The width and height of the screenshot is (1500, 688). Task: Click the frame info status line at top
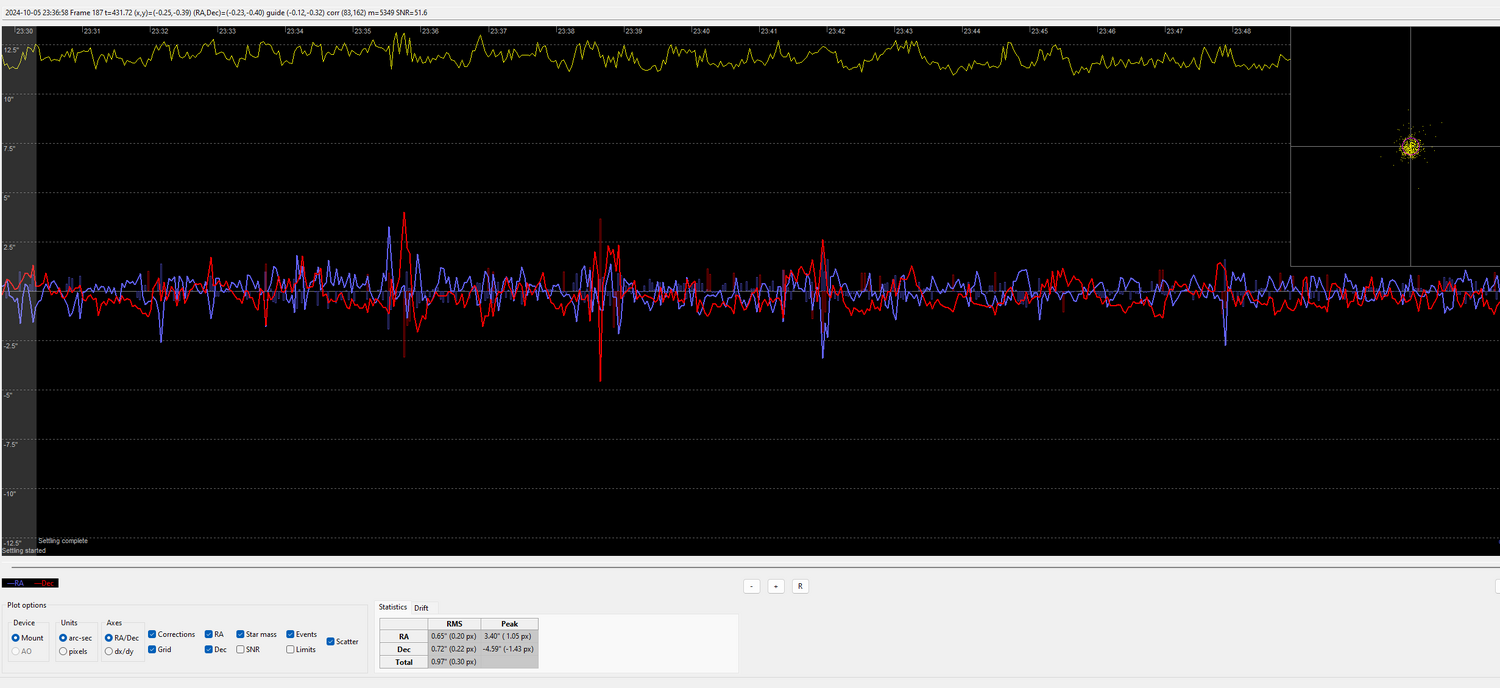215,12
